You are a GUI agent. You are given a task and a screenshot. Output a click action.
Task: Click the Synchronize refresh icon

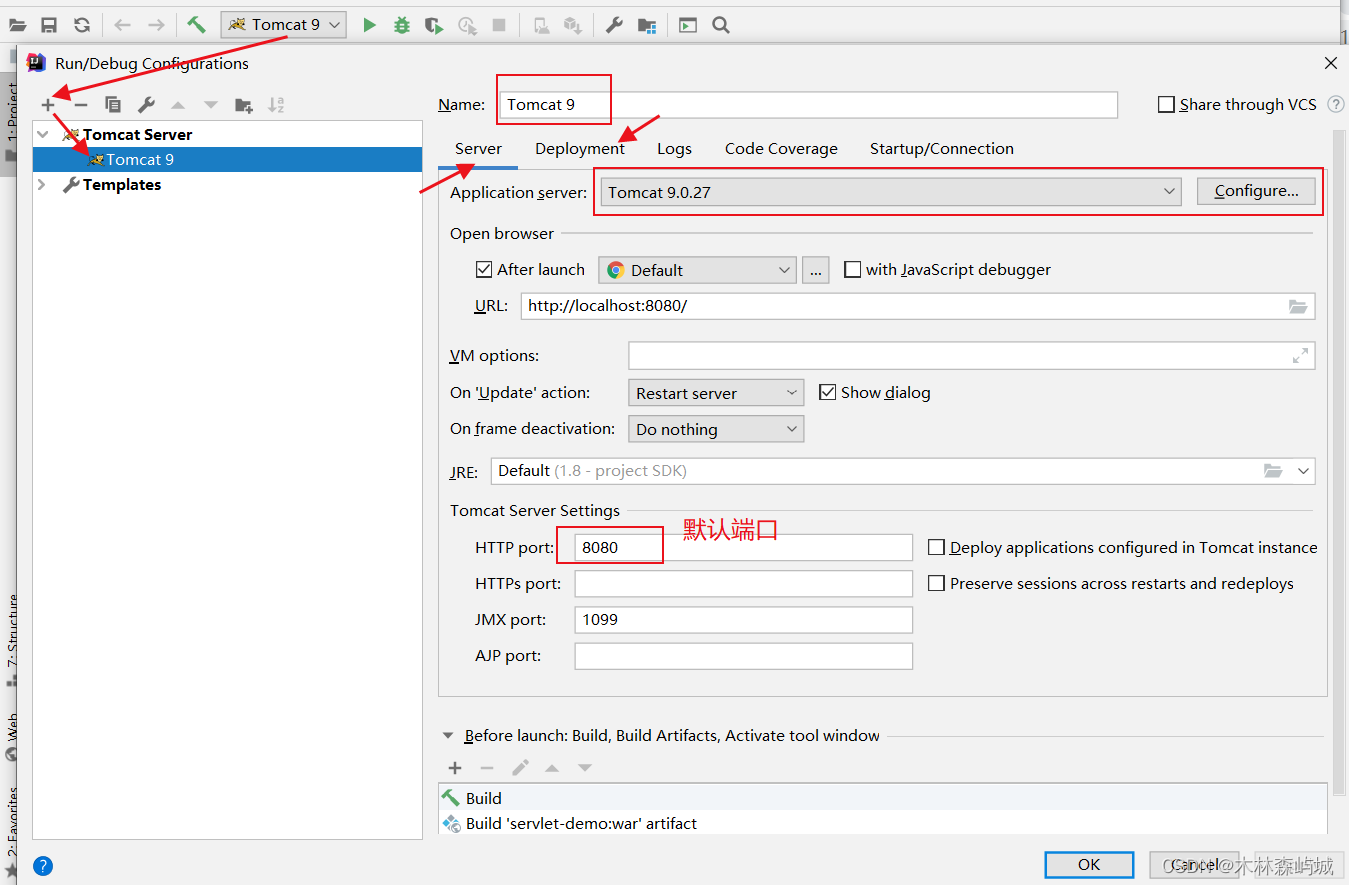click(x=82, y=25)
